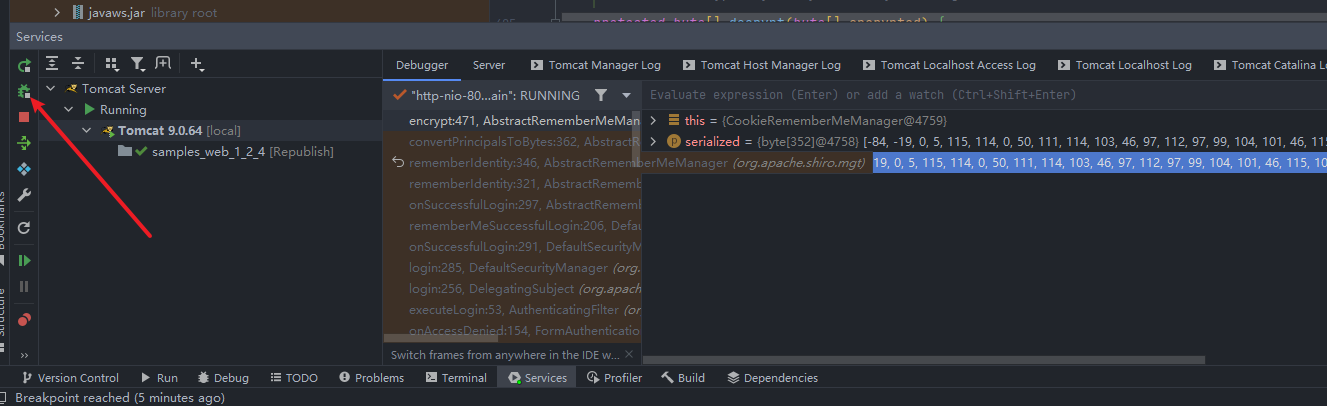Open the Terminal tool window

(x=456, y=378)
